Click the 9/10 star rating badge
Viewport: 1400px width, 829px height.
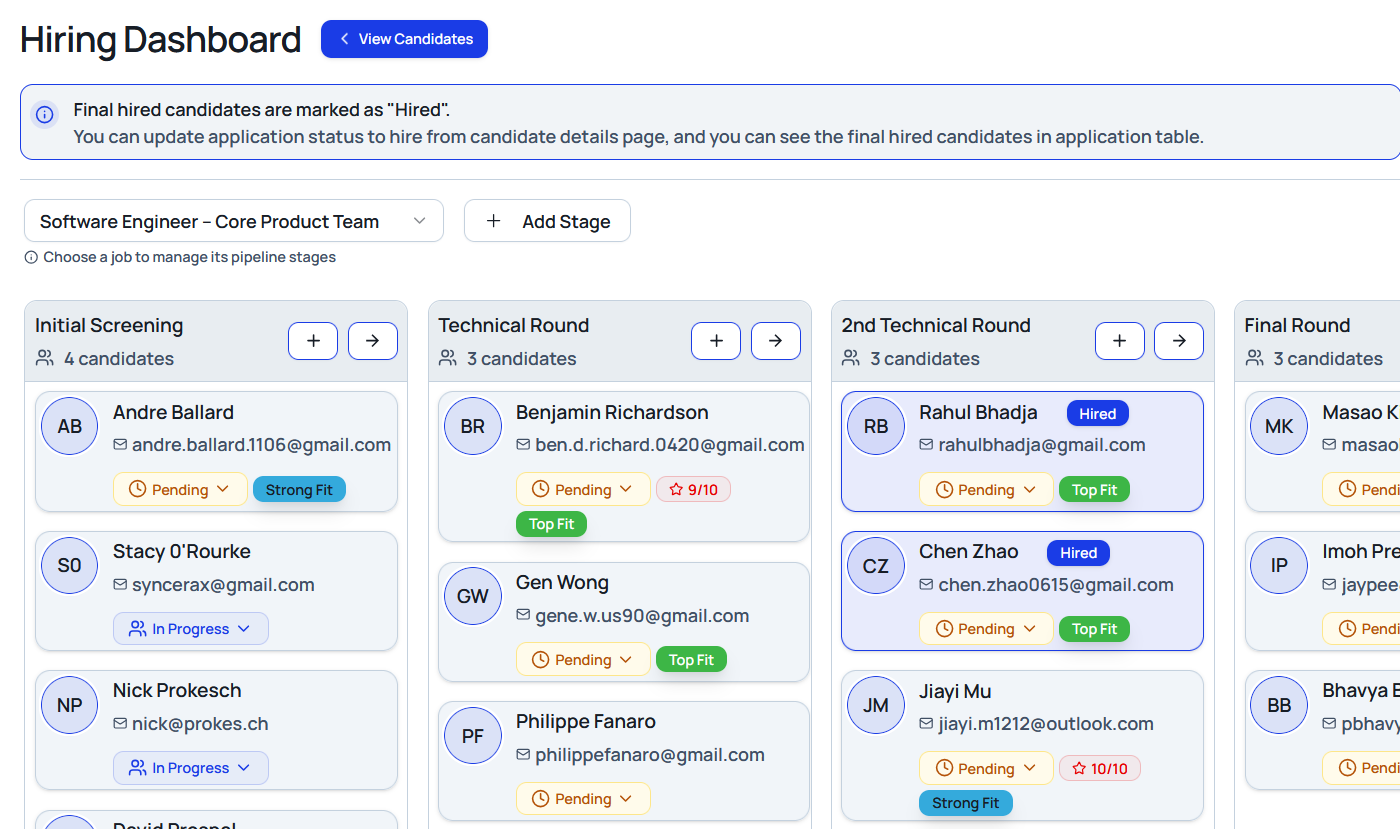point(693,489)
